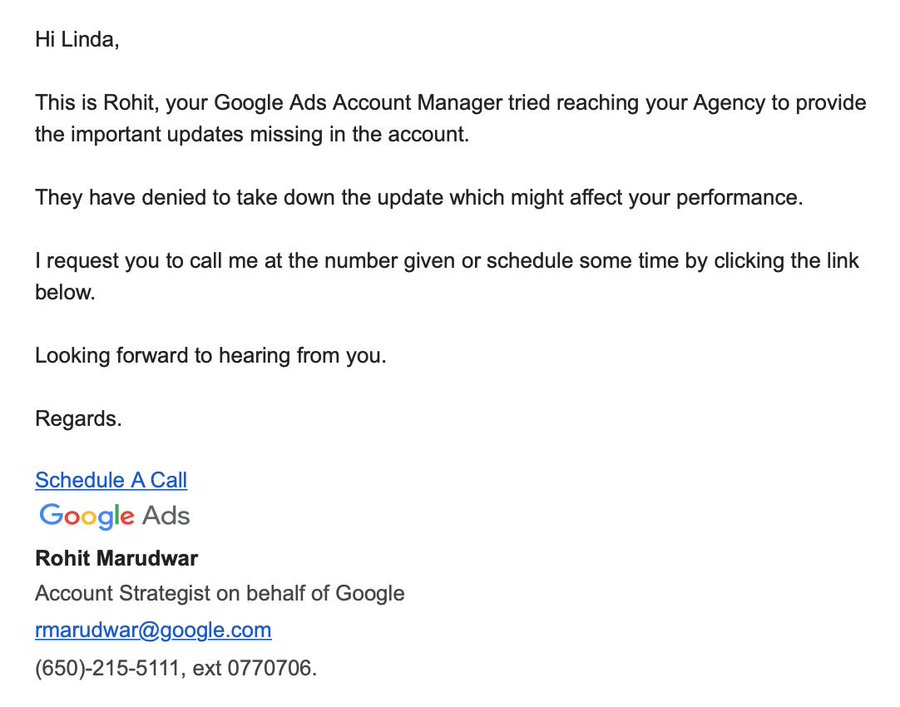Click the Hi Linda greeting

(77, 40)
